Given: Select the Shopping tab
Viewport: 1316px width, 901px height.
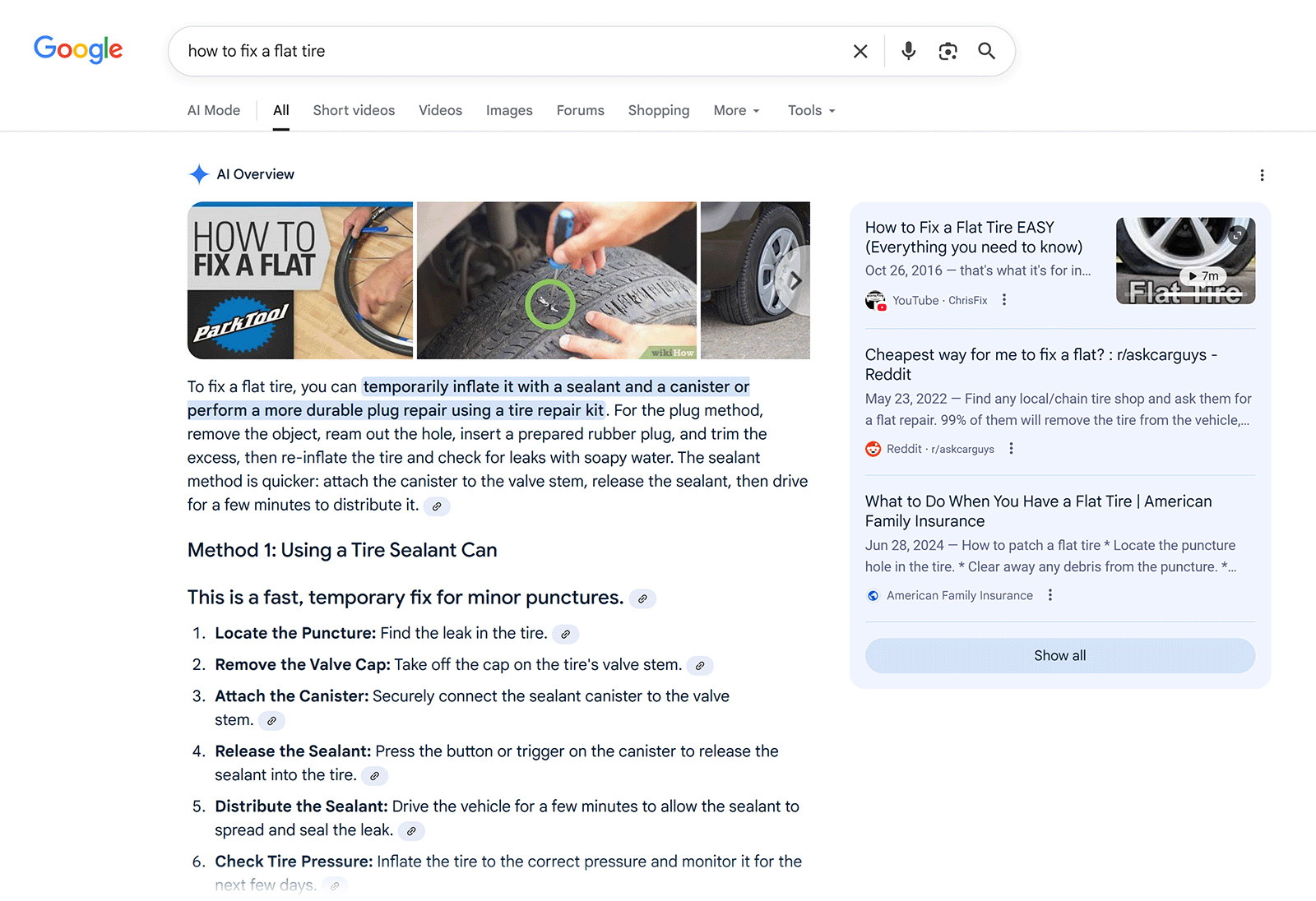Looking at the screenshot, I should point(658,110).
